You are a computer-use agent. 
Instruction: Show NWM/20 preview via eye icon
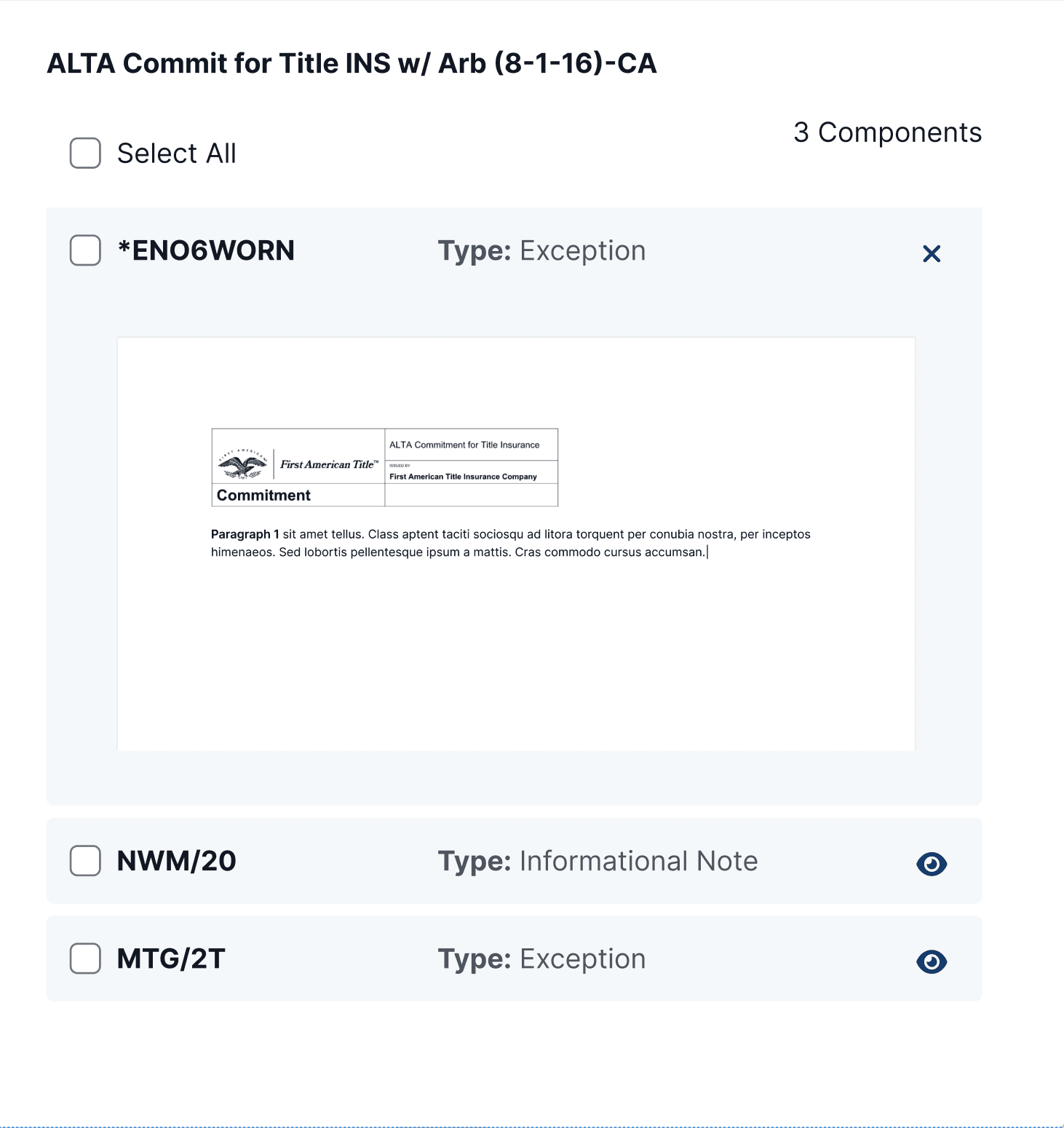click(x=932, y=864)
